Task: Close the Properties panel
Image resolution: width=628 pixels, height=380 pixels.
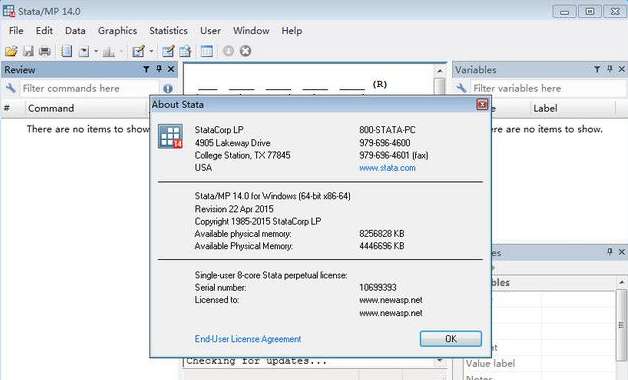Action: [x=622, y=252]
